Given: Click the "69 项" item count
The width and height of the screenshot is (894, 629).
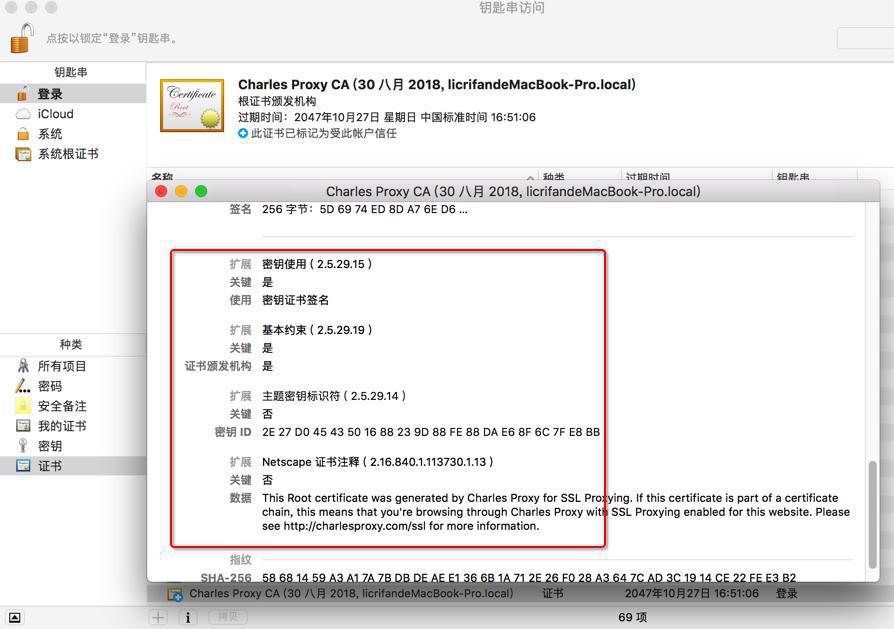Looking at the screenshot, I should click(x=632, y=617).
